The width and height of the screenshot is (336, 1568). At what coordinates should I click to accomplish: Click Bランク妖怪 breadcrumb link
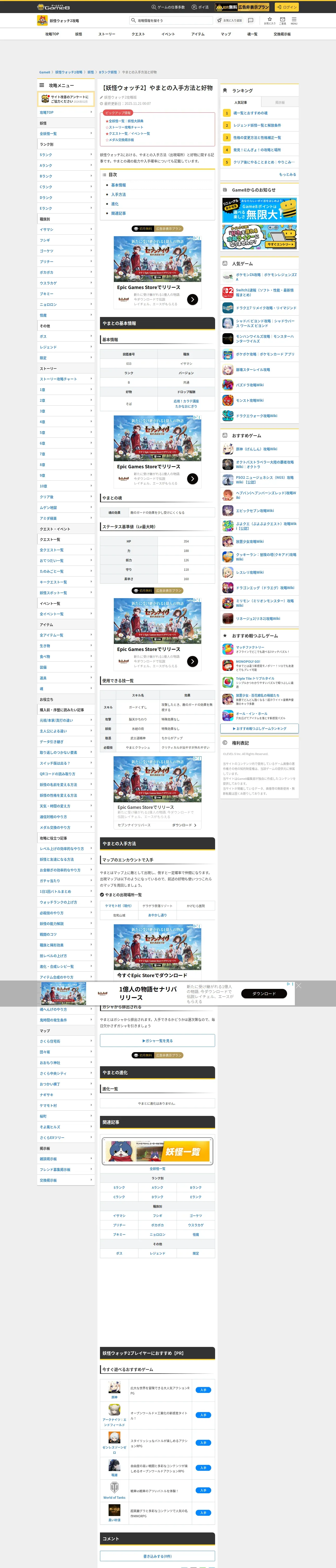tap(108, 72)
